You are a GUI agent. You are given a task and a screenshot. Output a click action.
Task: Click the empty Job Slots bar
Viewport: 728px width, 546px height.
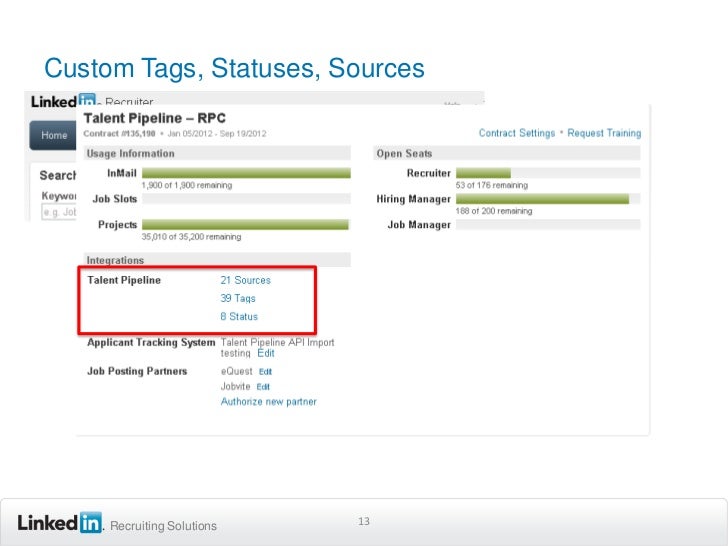pos(246,199)
